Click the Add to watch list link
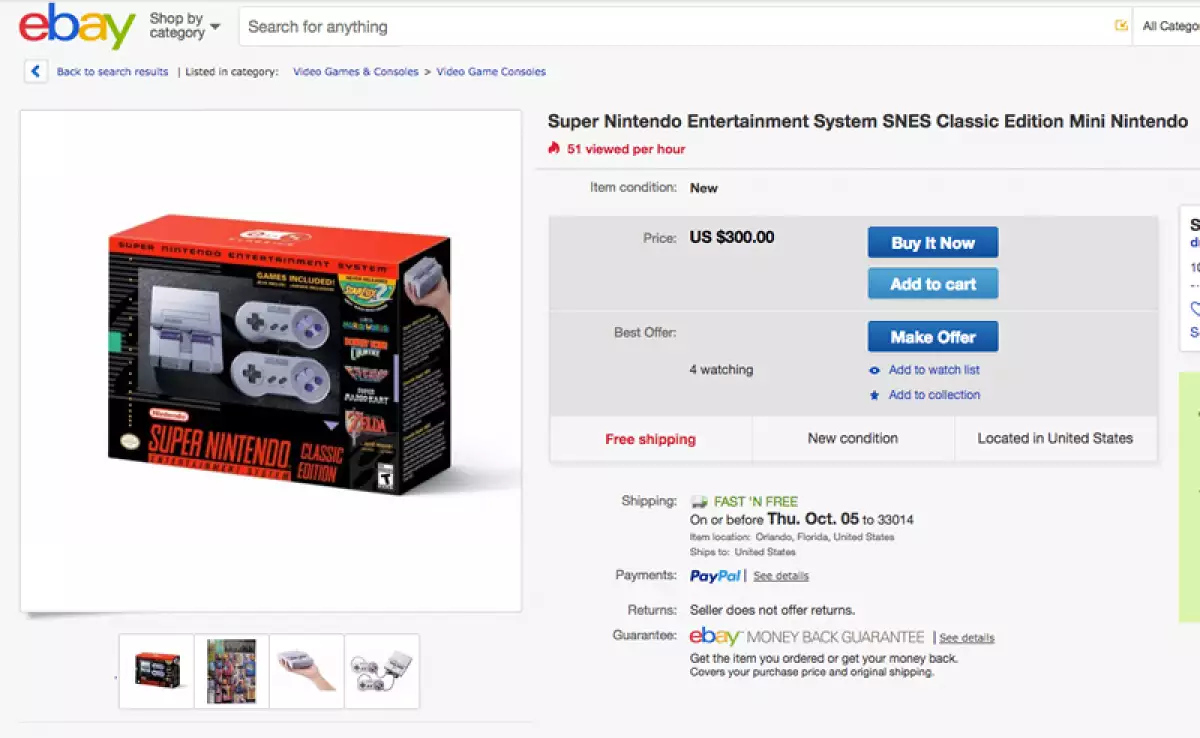This screenshot has height=738, width=1200. click(934, 370)
